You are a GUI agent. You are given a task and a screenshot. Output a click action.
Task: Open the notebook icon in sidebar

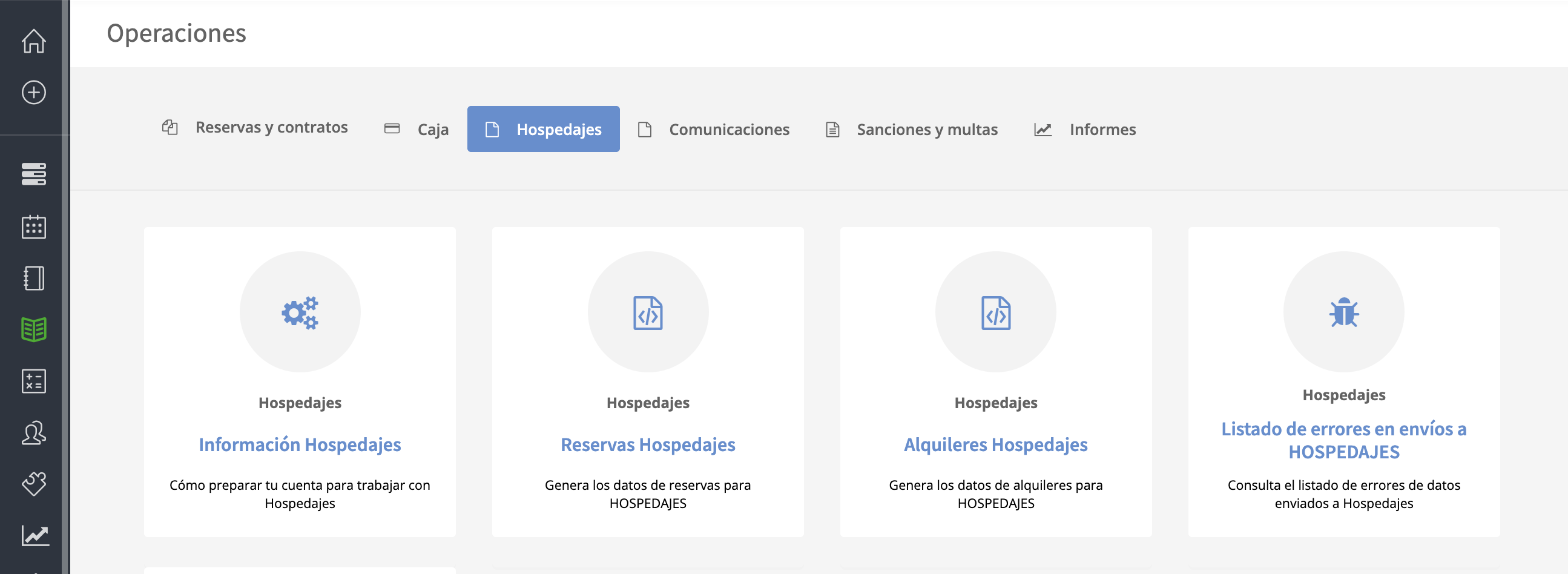(x=33, y=278)
